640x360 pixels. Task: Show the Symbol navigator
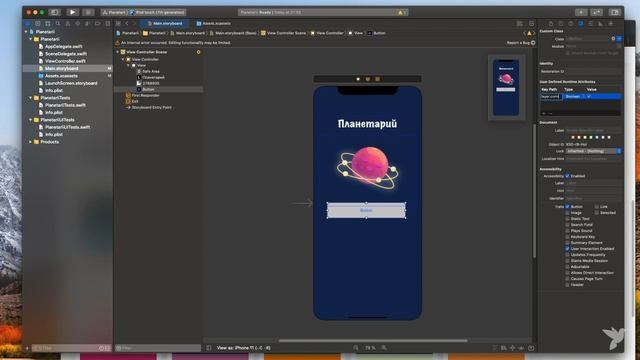point(48,24)
